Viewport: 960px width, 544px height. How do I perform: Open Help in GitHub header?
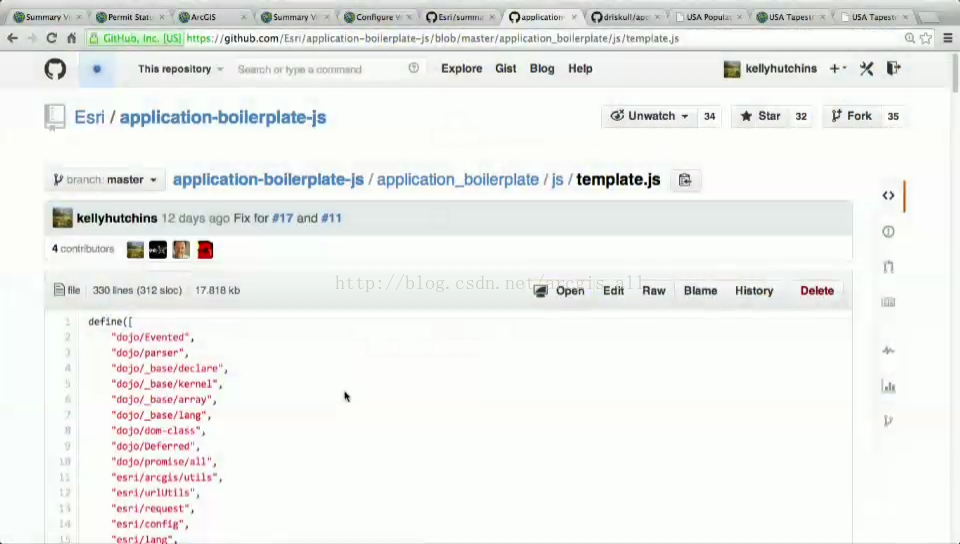pos(580,69)
